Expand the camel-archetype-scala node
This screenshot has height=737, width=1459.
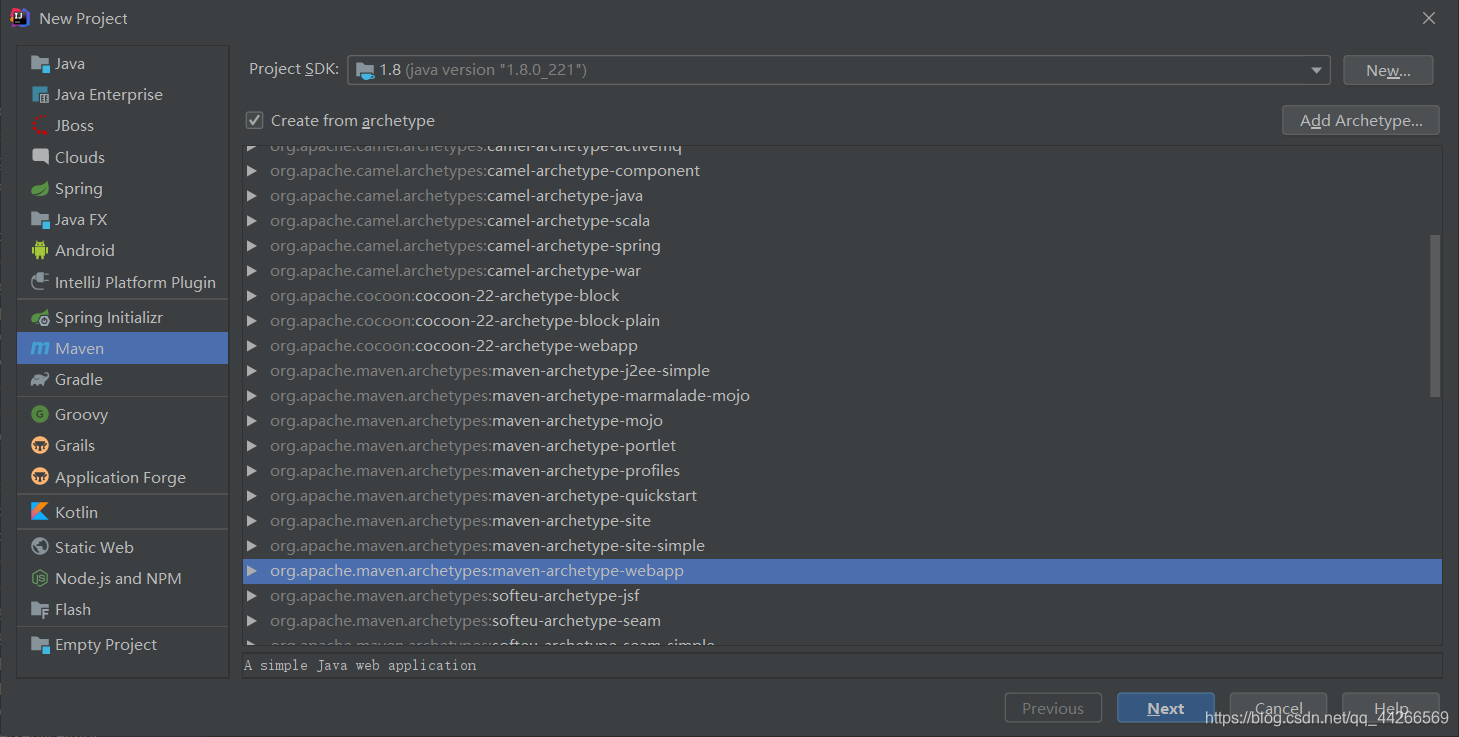coord(252,221)
